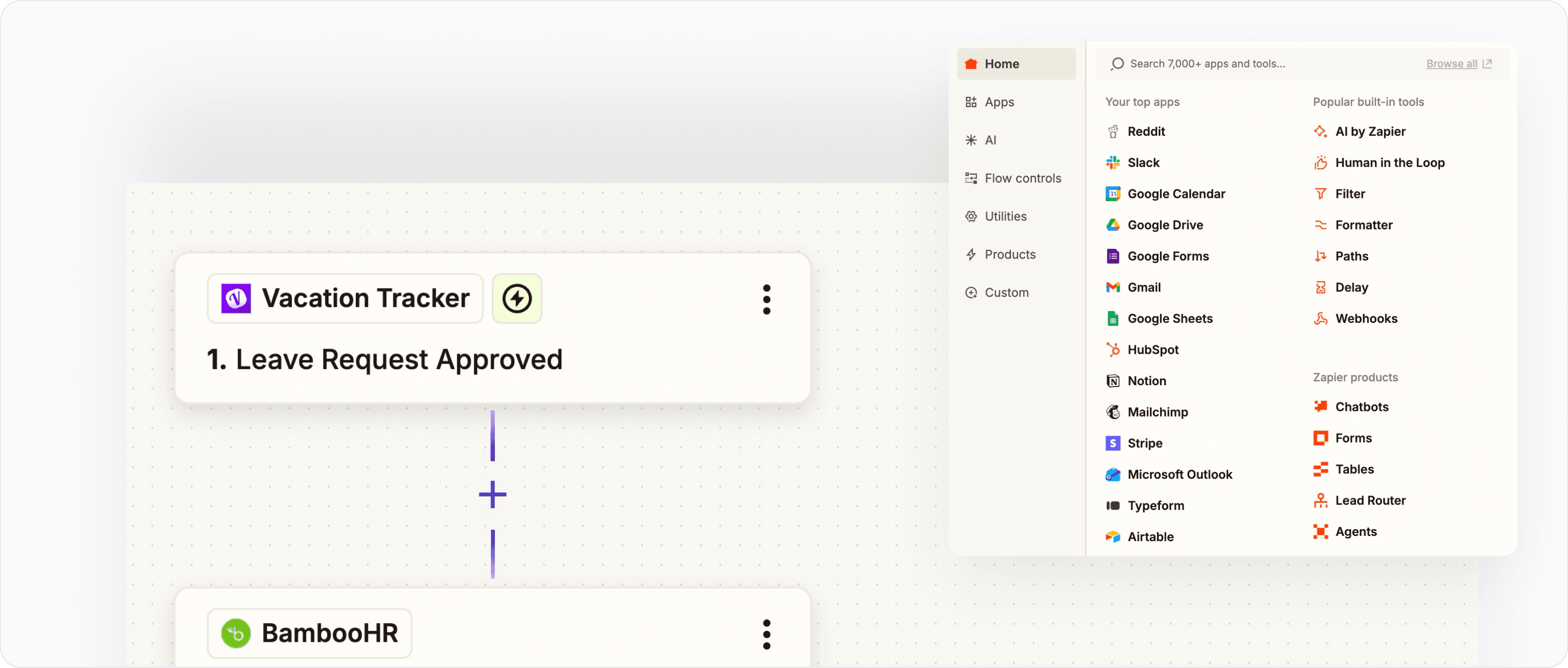
Task: Select the Filter built-in tool
Action: [1349, 193]
